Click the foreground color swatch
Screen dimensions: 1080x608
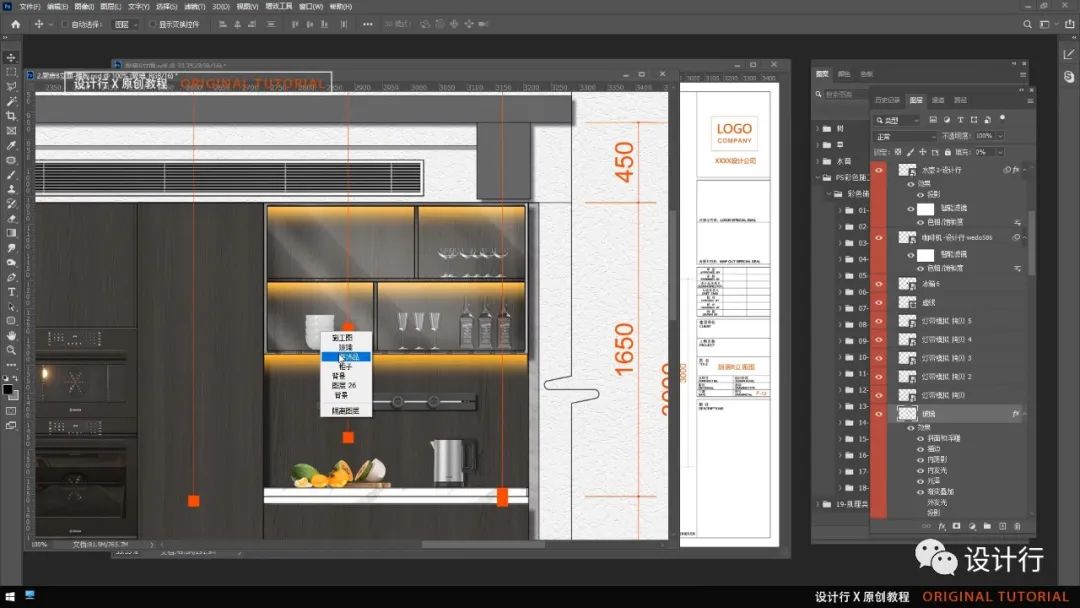pos(8,388)
